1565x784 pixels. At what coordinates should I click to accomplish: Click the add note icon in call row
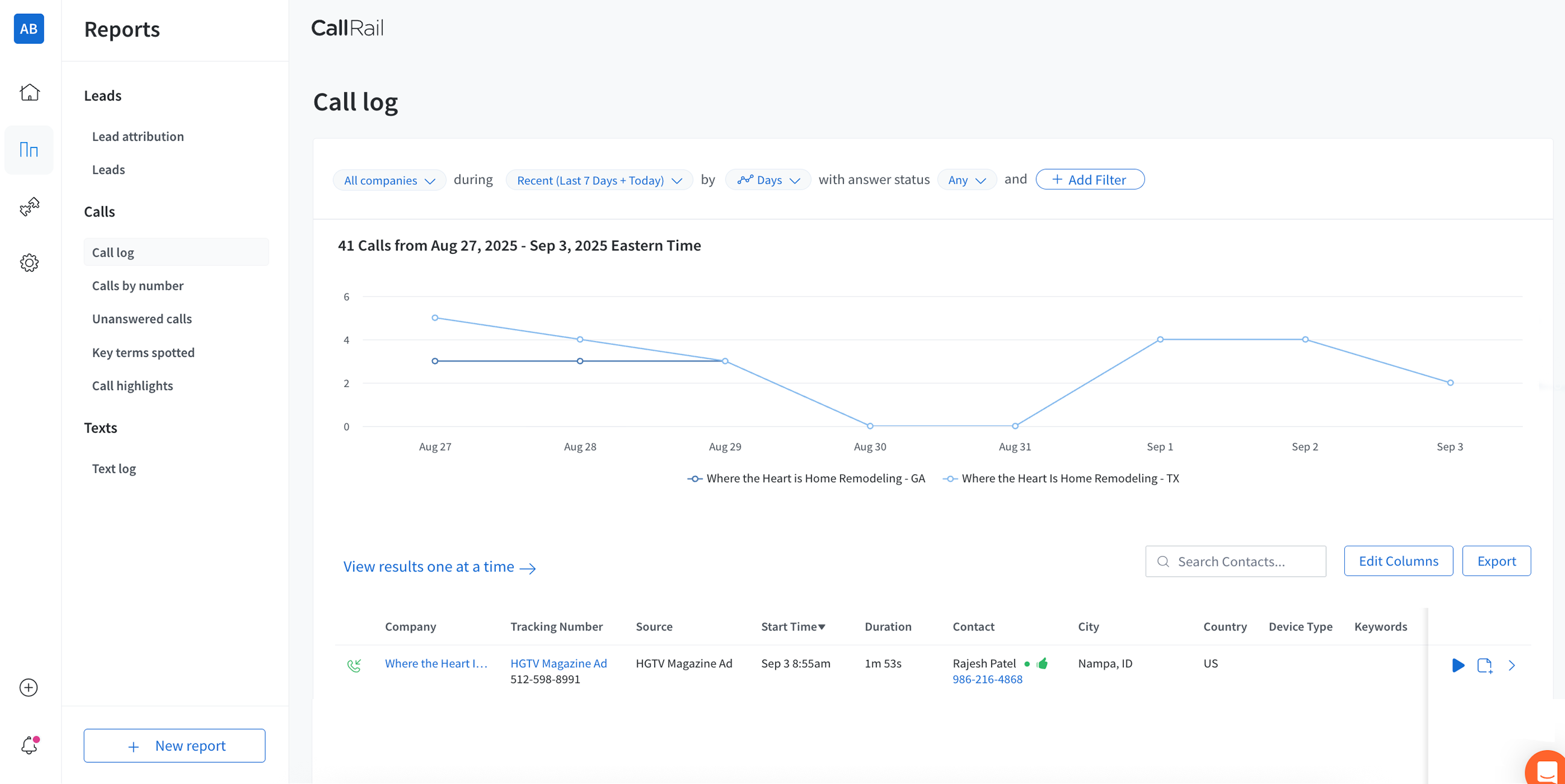(x=1484, y=665)
